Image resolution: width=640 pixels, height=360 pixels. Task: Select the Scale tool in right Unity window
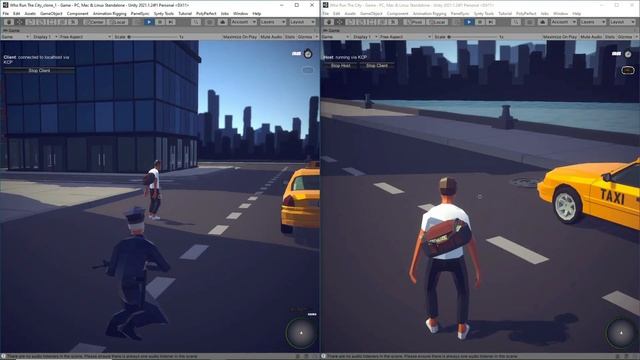(360, 22)
